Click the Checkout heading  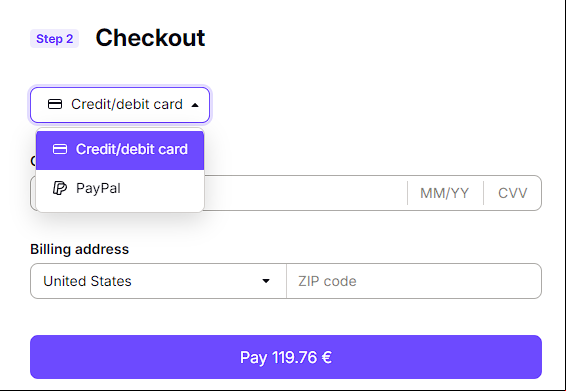coord(150,38)
